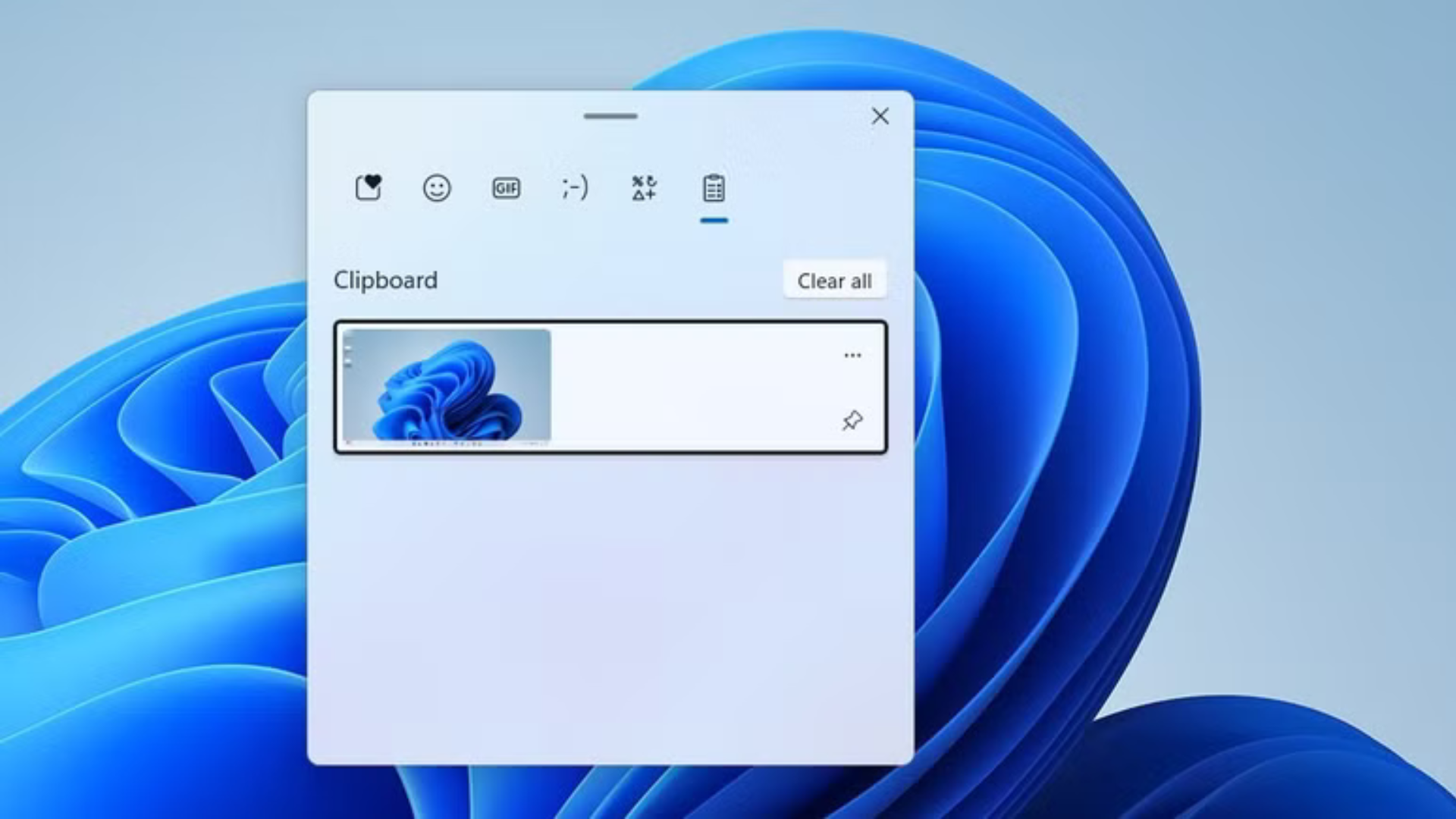
Task: Click the drag handle bar at panel top
Action: pyautogui.click(x=610, y=116)
